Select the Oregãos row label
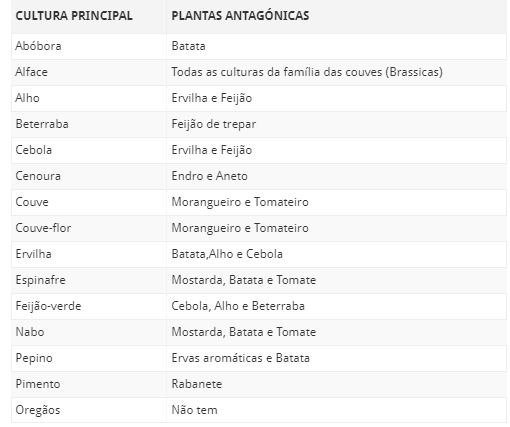The image size is (510, 427). (38, 410)
